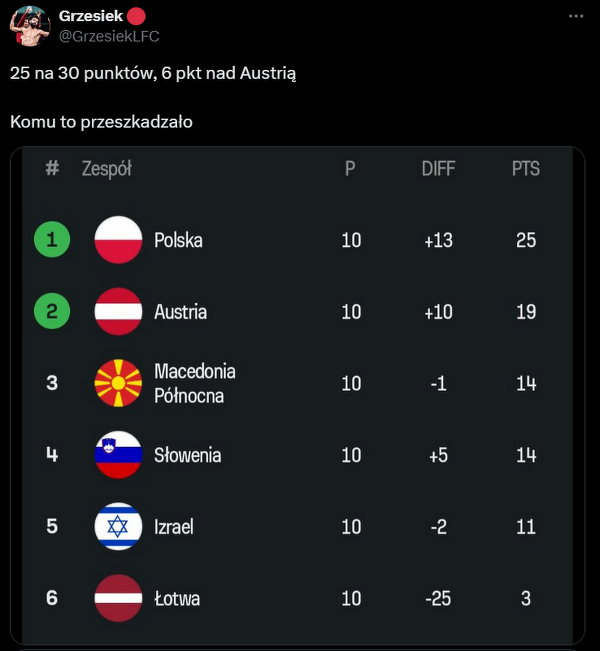
Task: Open the @GrzesiekLFC handle link
Action: coord(109,36)
